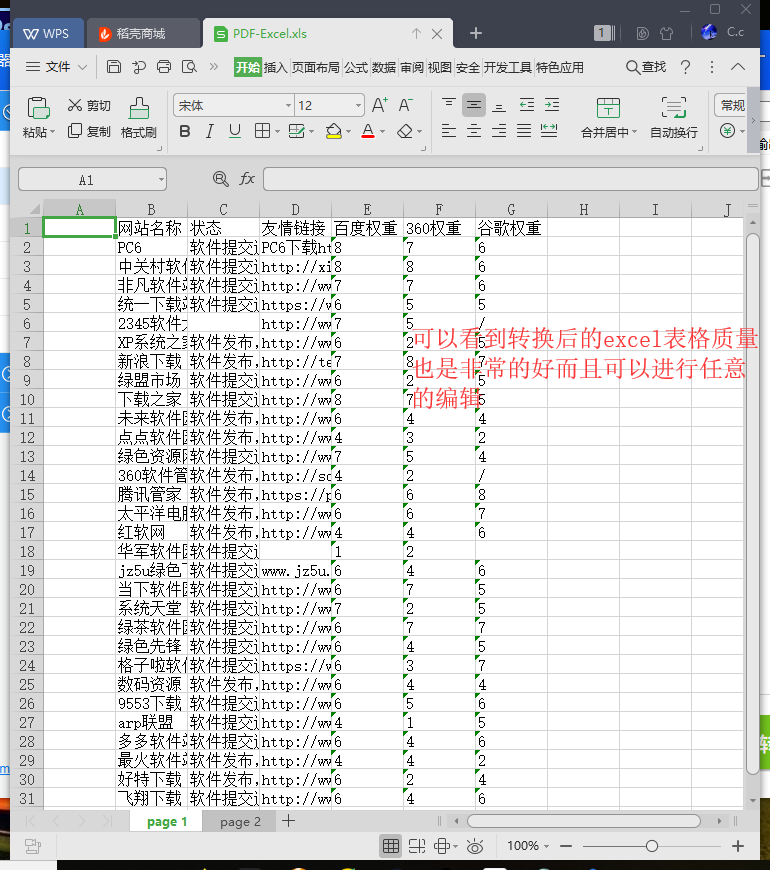Image resolution: width=770 pixels, height=870 pixels.
Task: Toggle vertical middle alignment
Action: click(x=473, y=105)
